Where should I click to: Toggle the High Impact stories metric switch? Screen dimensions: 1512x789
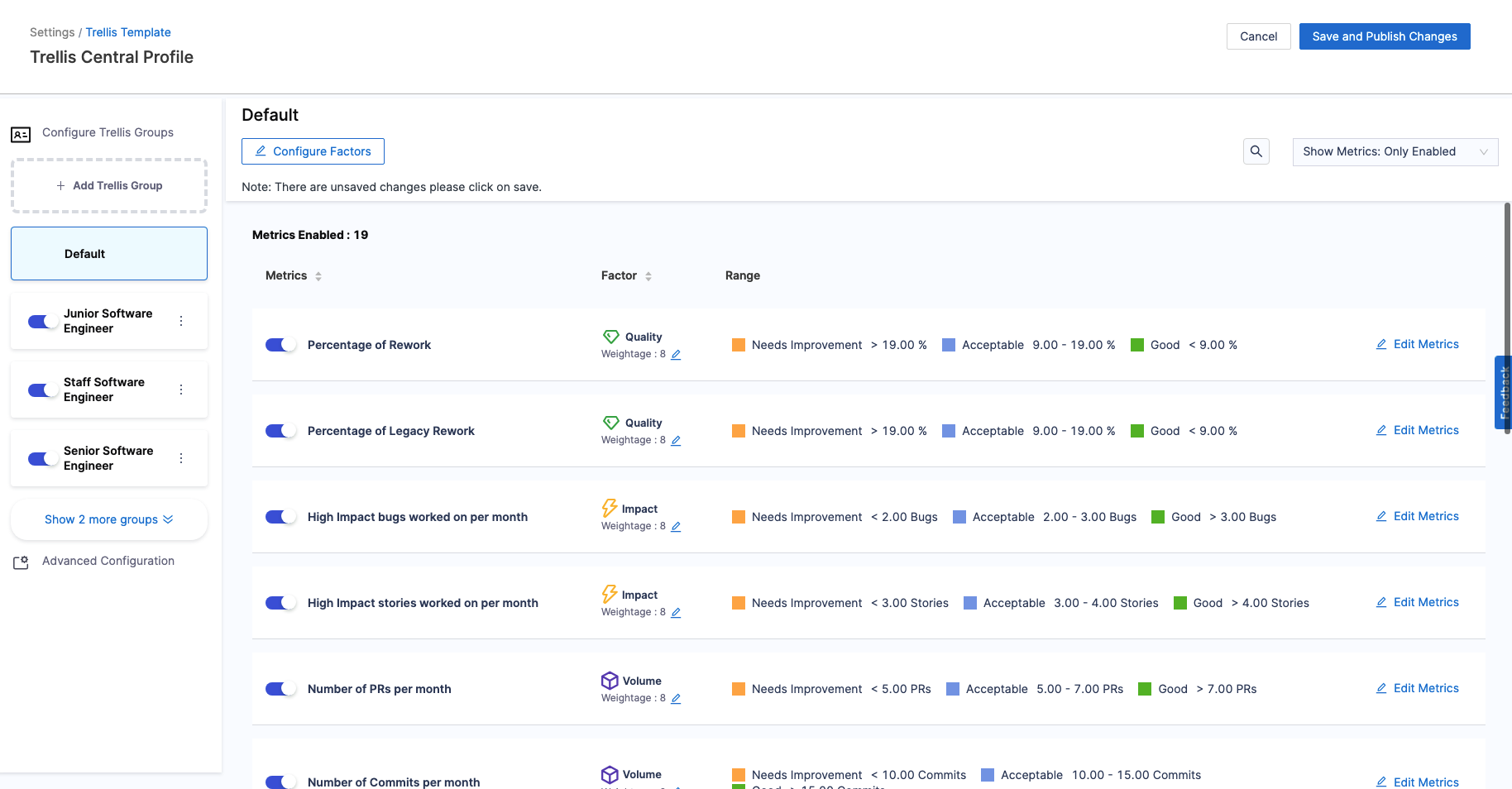(280, 603)
